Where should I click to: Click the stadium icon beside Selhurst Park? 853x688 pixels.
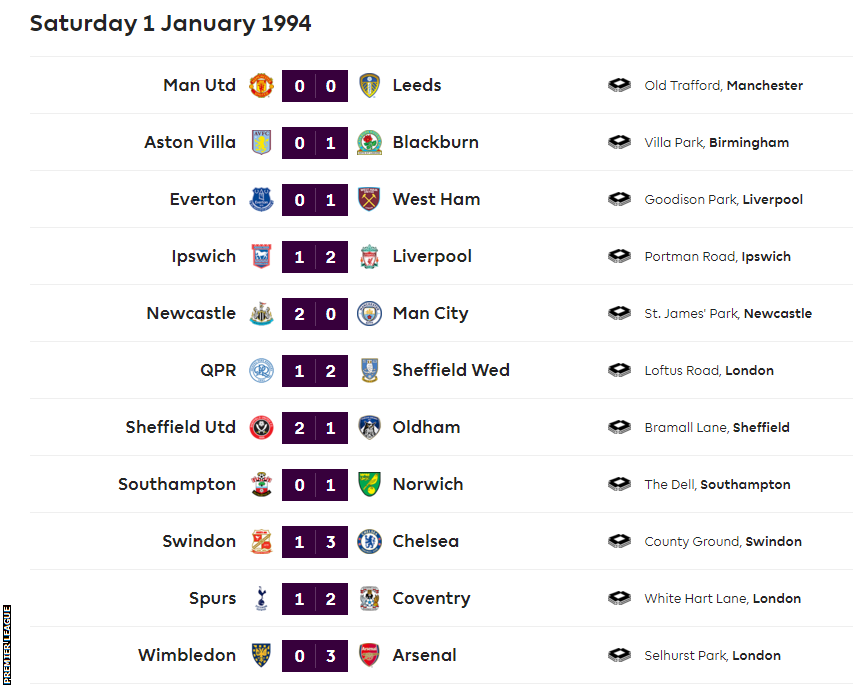pos(619,655)
